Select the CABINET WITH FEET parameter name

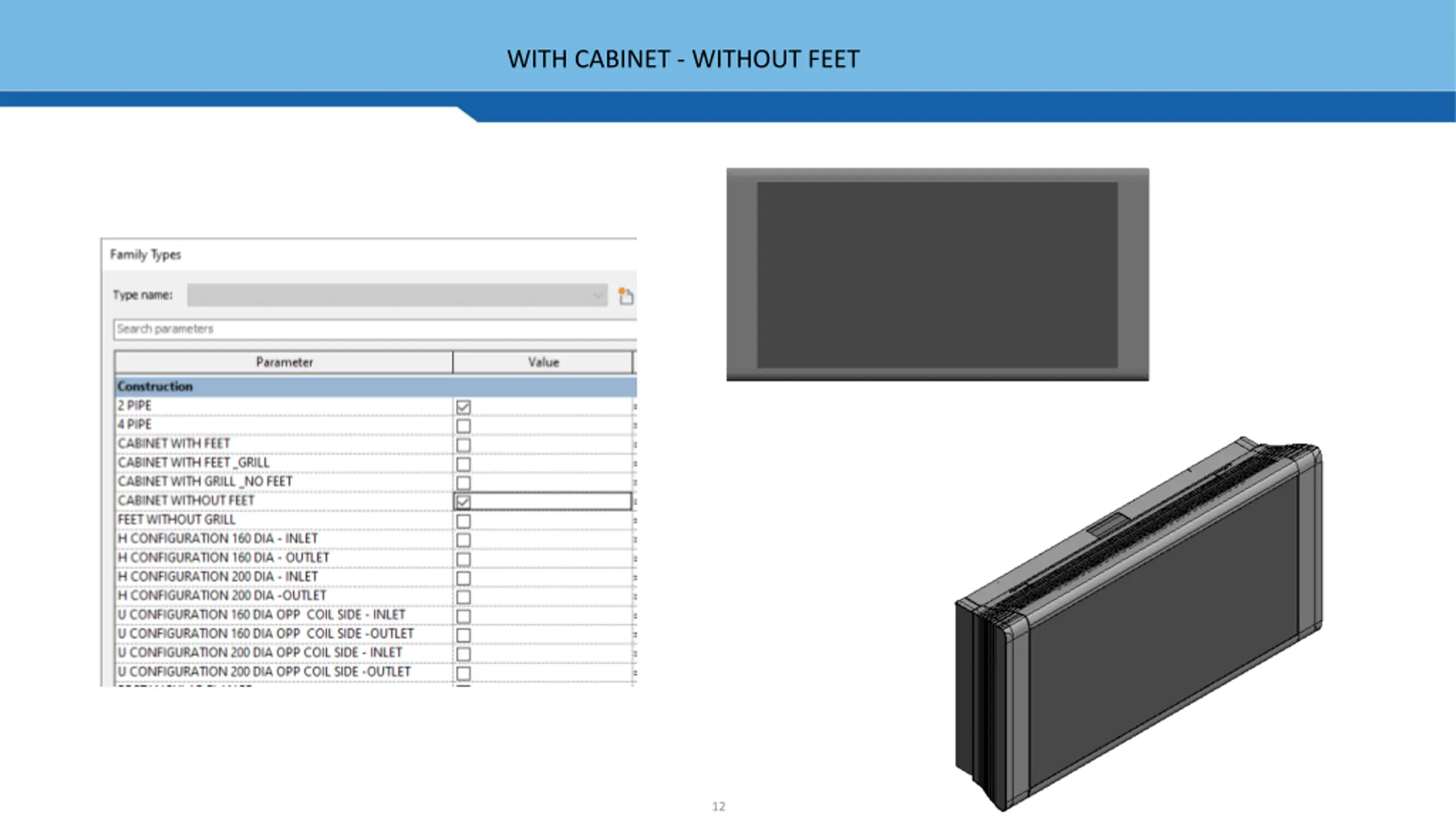click(x=173, y=443)
